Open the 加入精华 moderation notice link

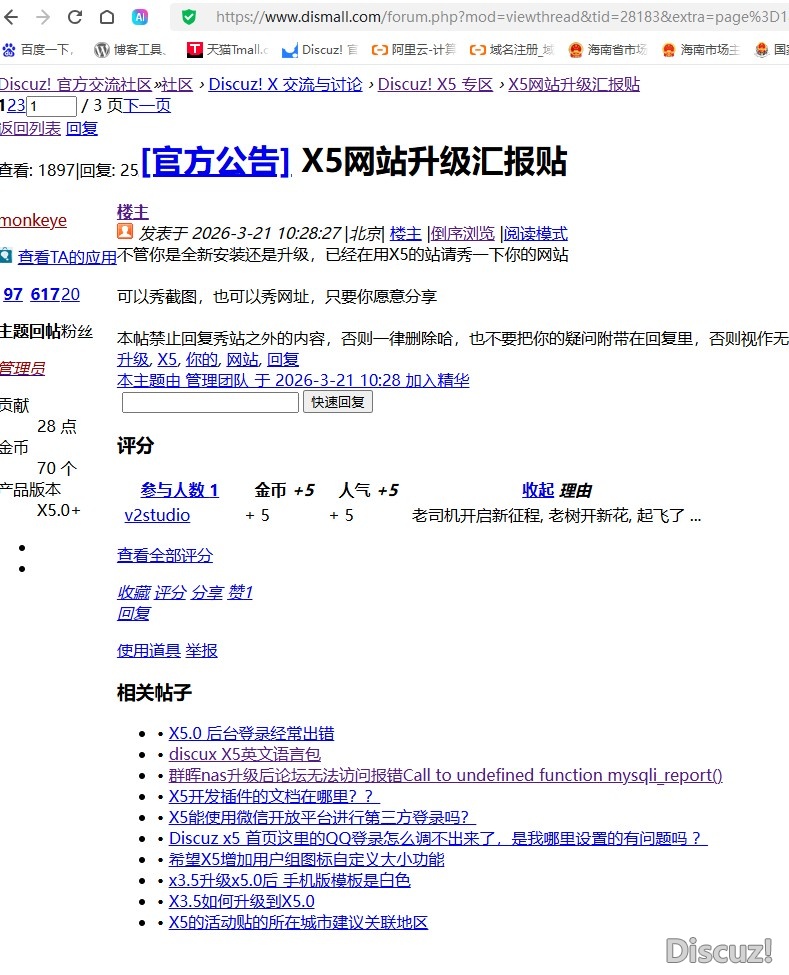pyautogui.click(x=293, y=381)
